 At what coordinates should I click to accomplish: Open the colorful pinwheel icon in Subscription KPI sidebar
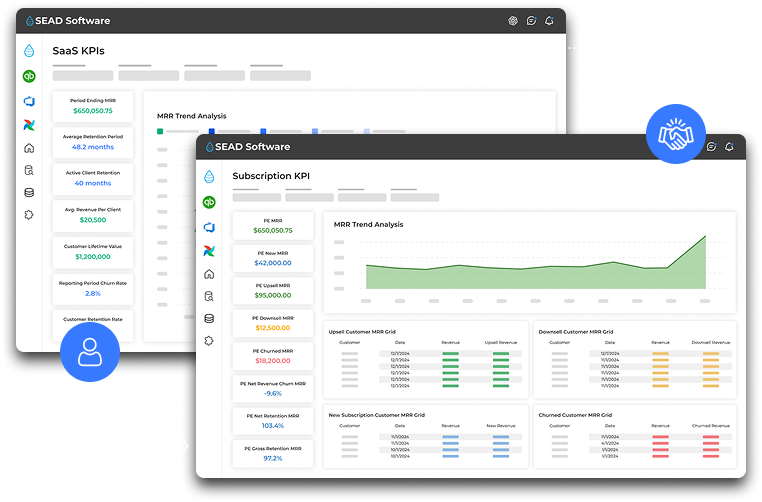click(209, 251)
